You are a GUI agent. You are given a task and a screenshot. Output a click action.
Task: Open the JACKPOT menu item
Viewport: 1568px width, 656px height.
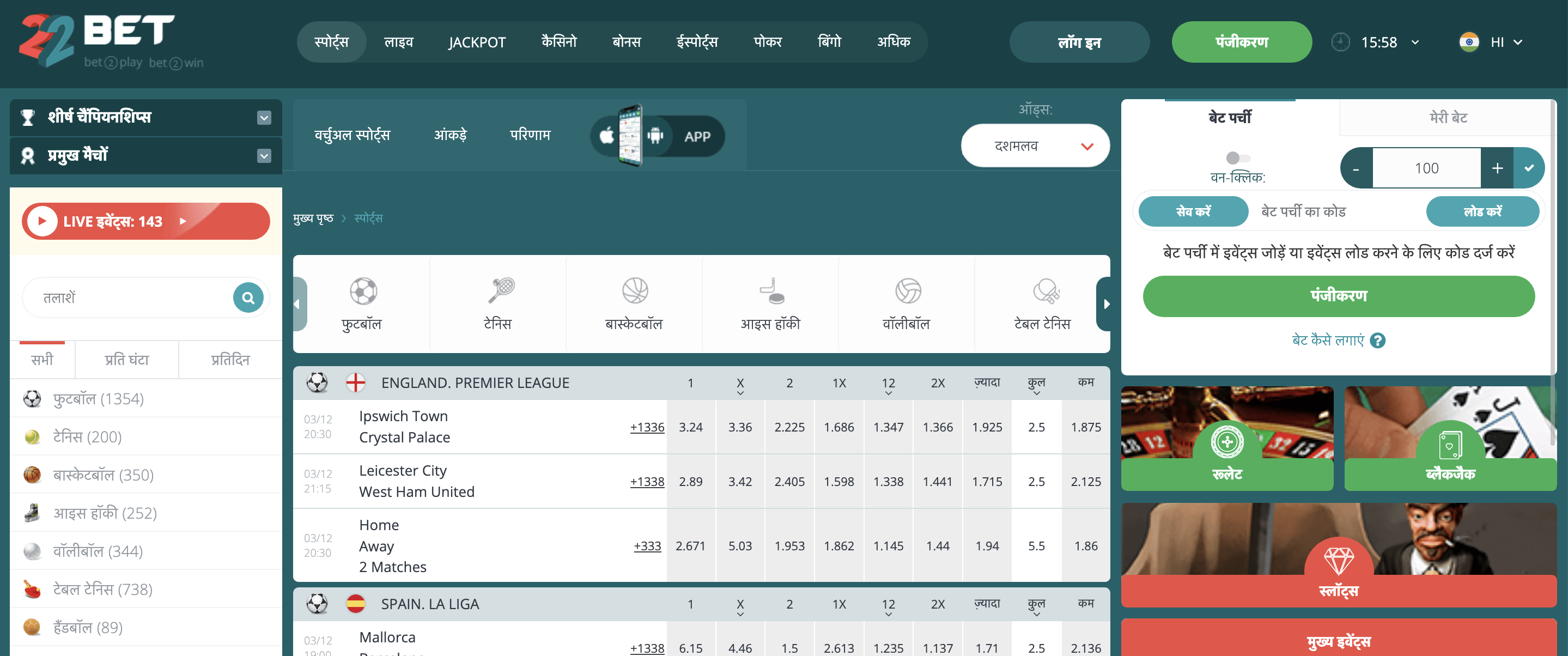[x=477, y=42]
